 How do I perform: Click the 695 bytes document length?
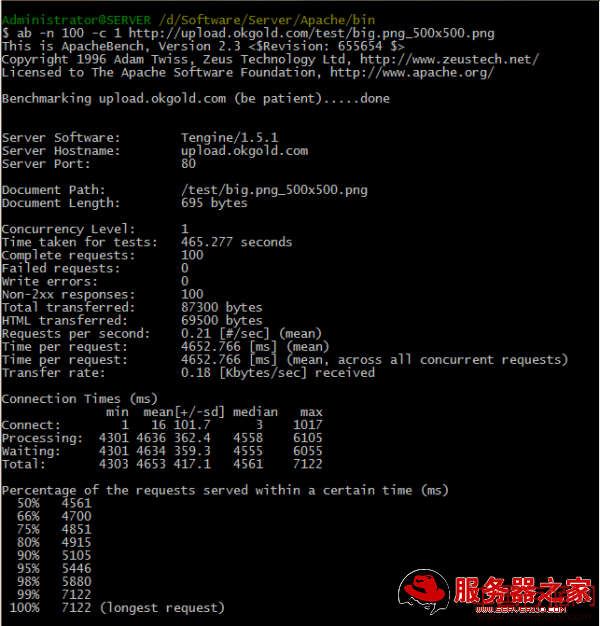coord(214,203)
